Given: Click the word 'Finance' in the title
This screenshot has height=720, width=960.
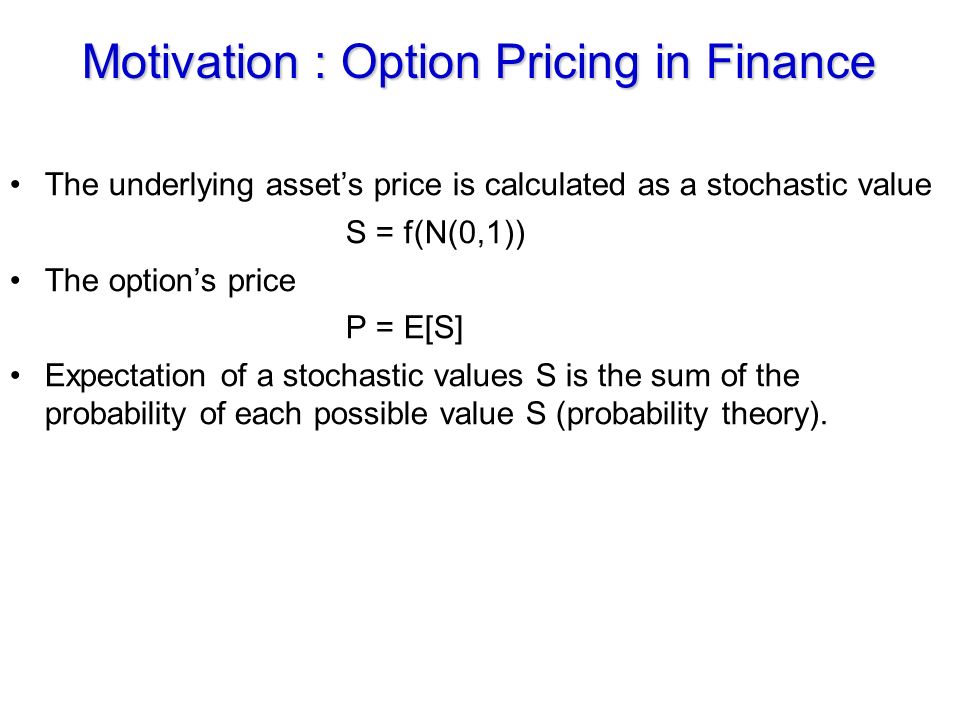Looking at the screenshot, I should [790, 62].
